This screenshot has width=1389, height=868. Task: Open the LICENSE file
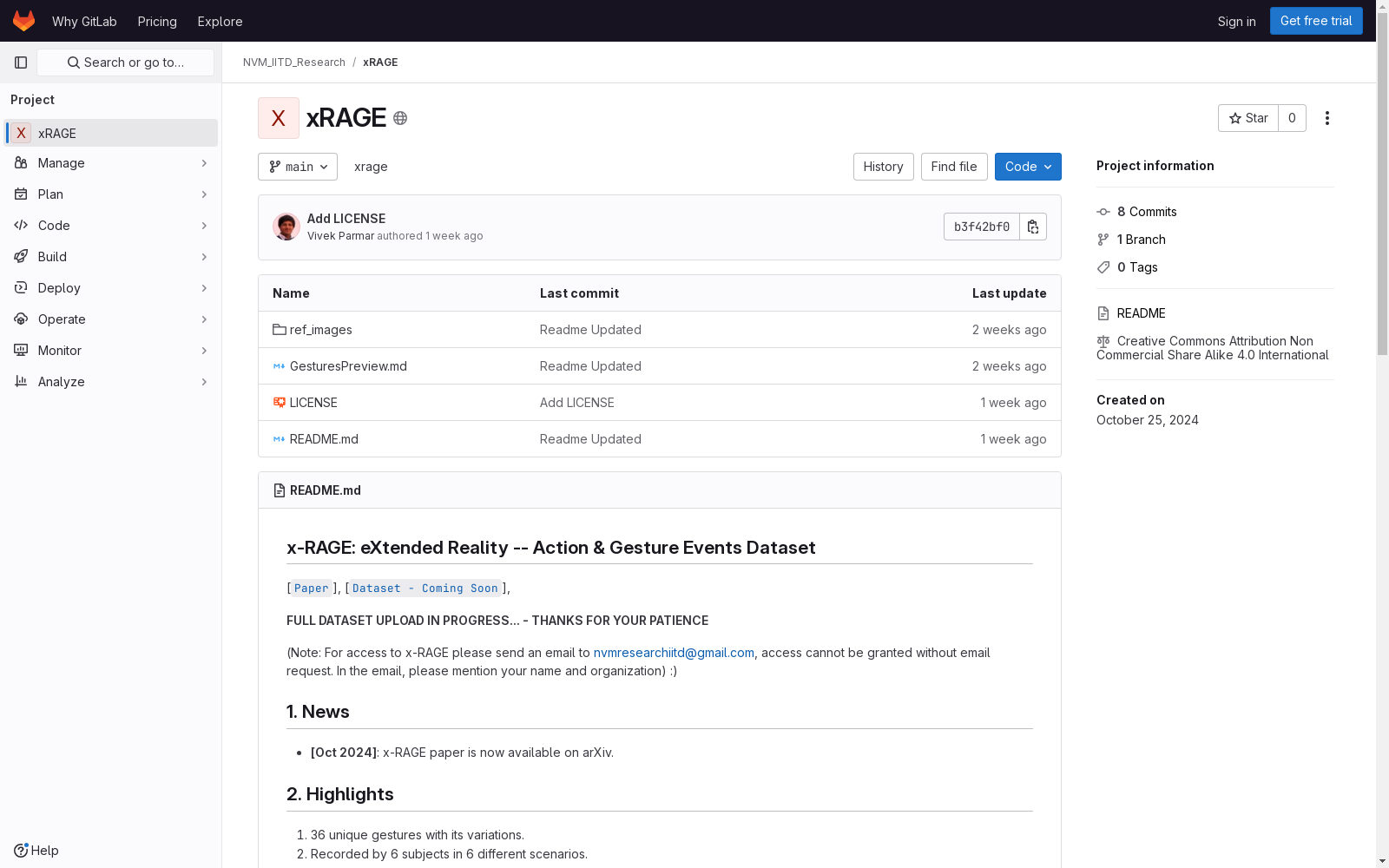313,403
